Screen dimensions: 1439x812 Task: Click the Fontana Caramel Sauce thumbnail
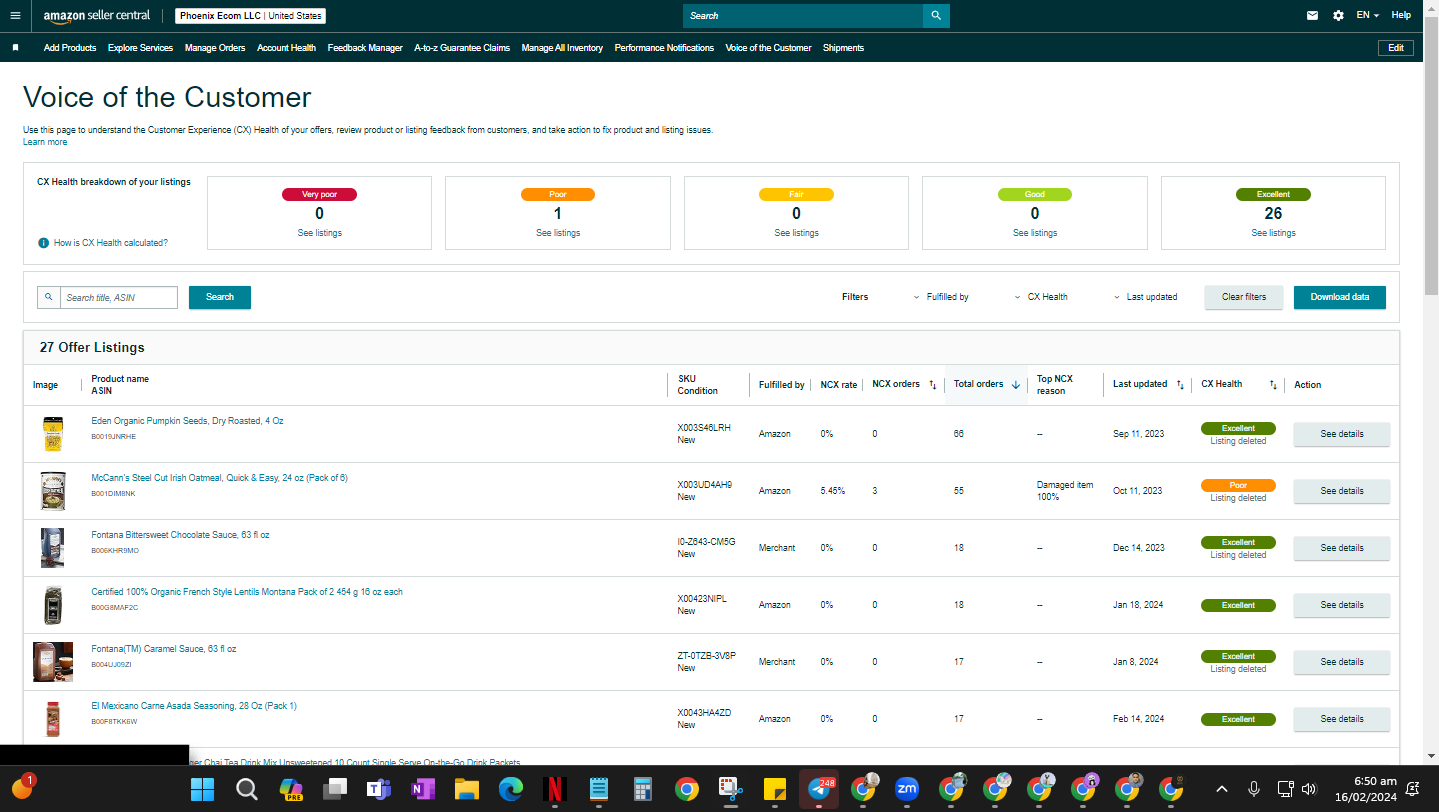tap(52, 662)
